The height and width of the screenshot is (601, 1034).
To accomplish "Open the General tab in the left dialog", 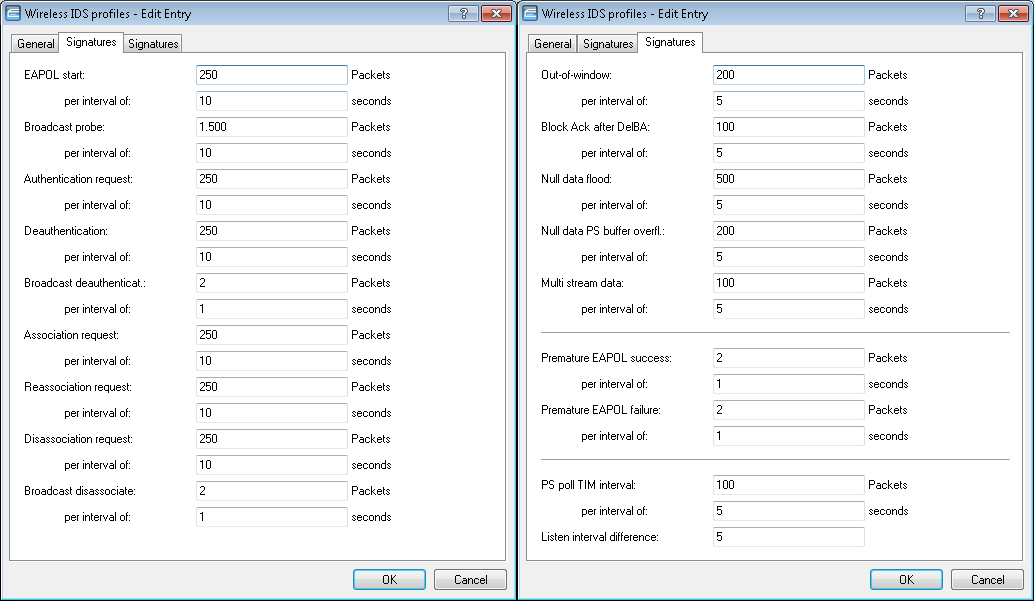I will point(36,44).
